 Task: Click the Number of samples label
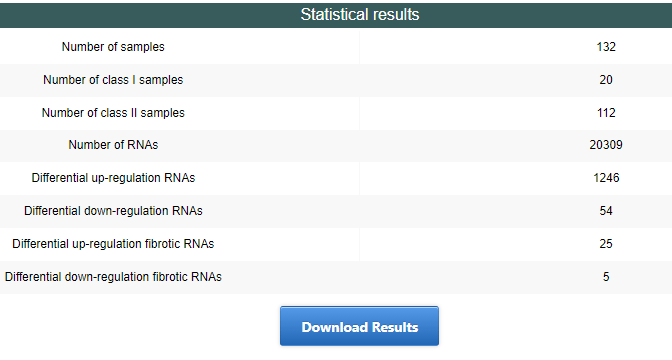click(x=113, y=47)
